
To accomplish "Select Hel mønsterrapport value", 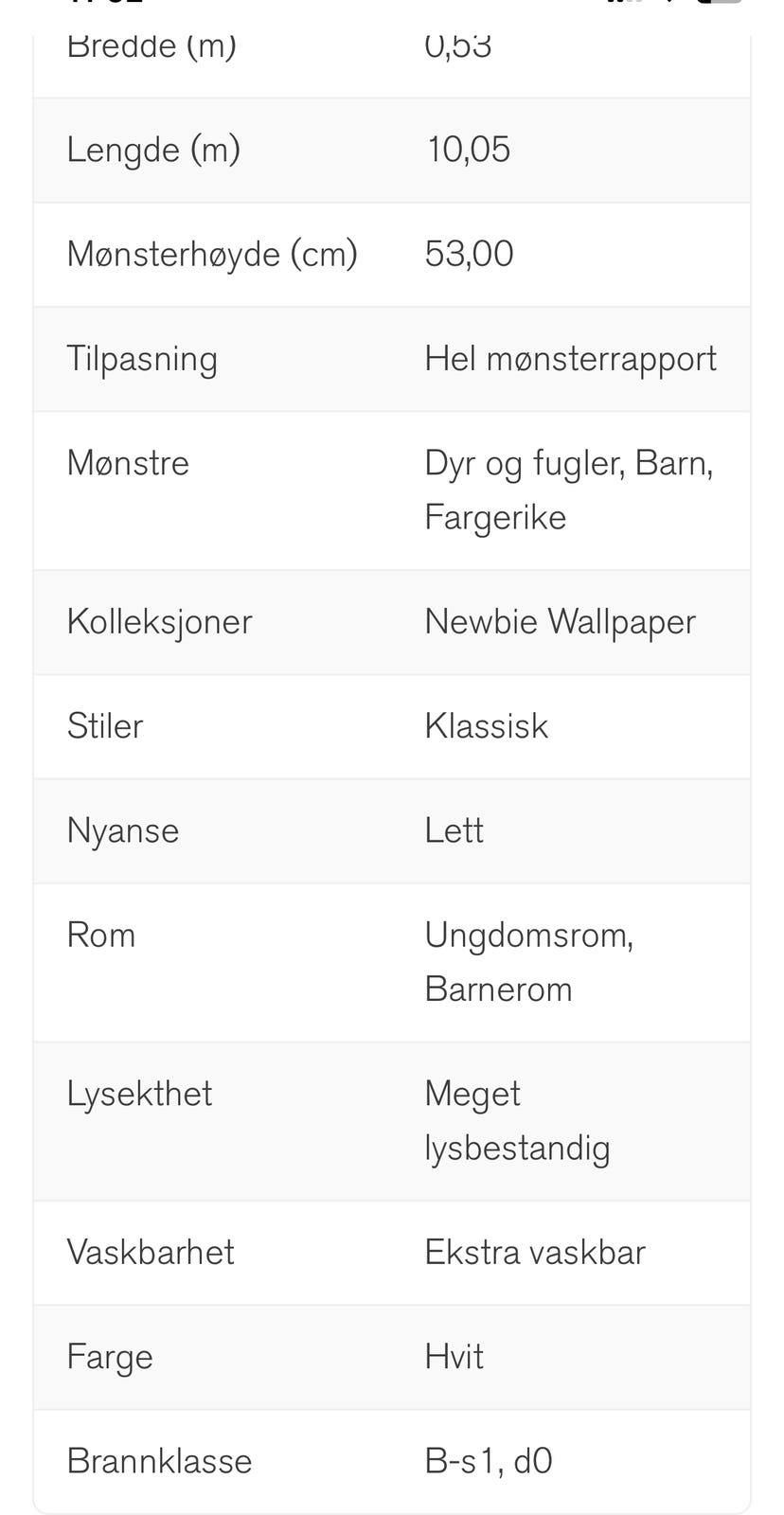I will (x=570, y=359).
